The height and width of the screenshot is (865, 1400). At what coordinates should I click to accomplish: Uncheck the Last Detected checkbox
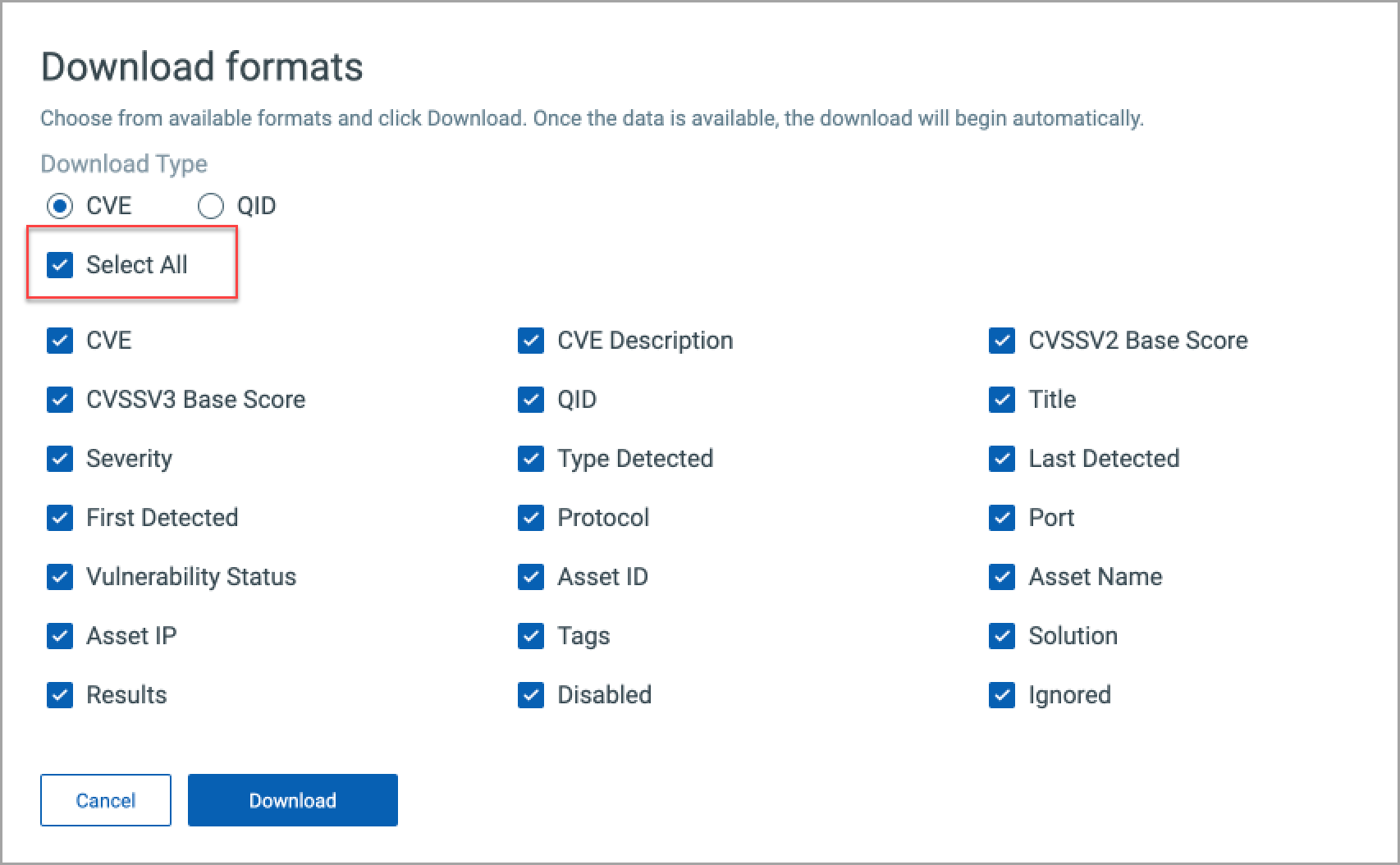pos(1002,459)
